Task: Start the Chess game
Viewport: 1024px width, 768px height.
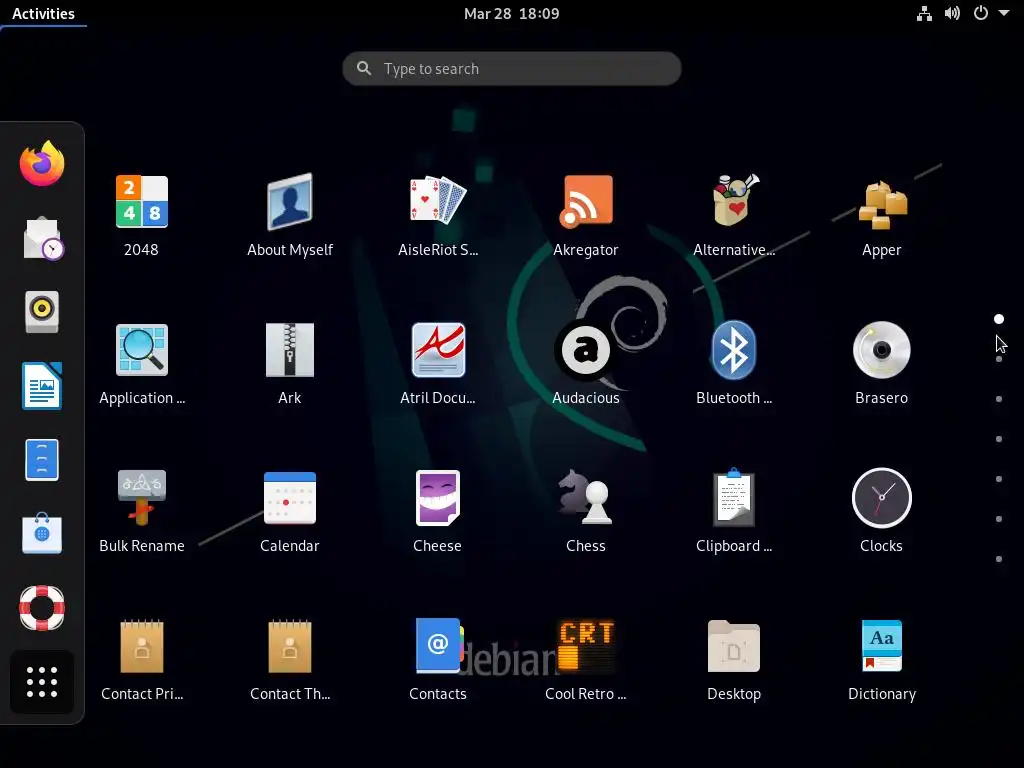Action: tap(586, 498)
